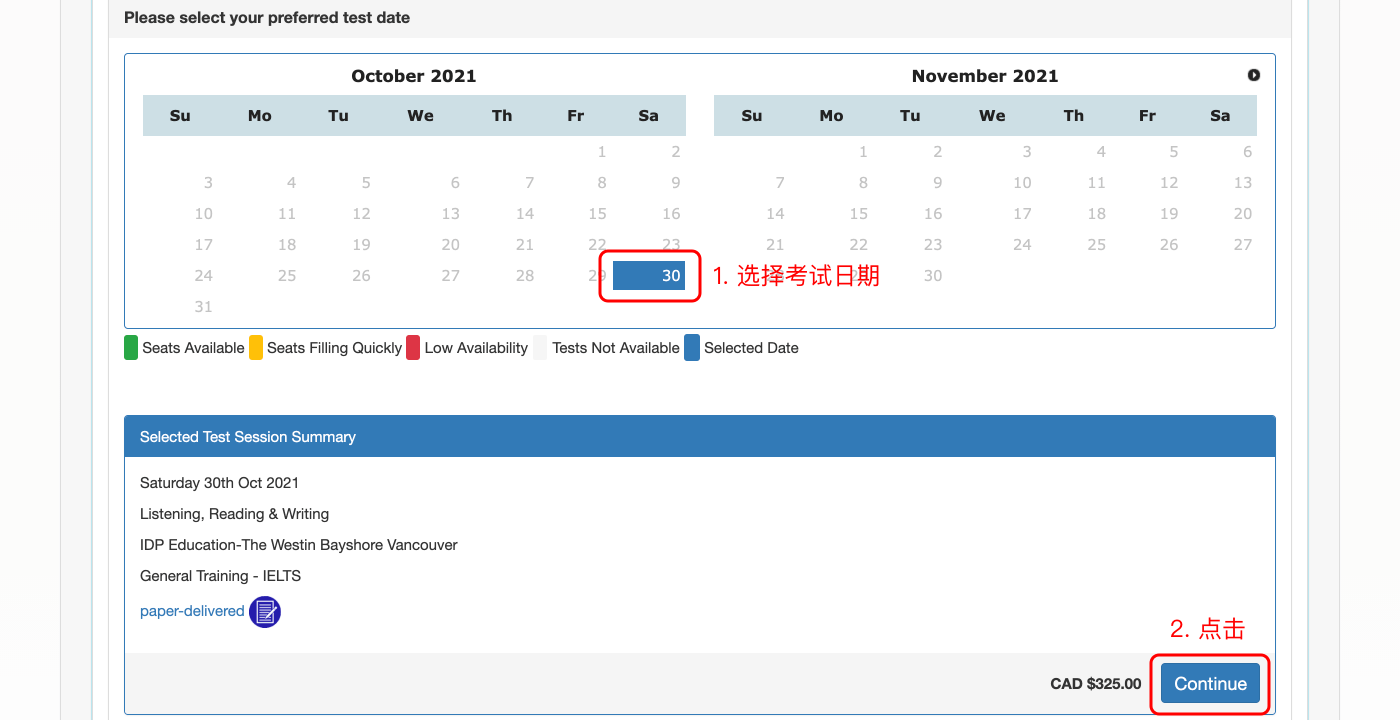The width and height of the screenshot is (1400, 720).
Task: Choose October 31 in the calendar
Action: (x=203, y=307)
